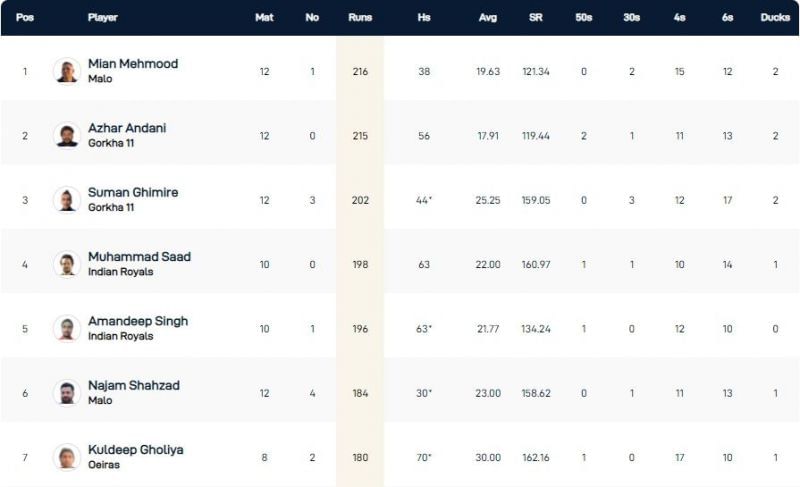
Task: Sort table by Runs column header
Action: [360, 18]
